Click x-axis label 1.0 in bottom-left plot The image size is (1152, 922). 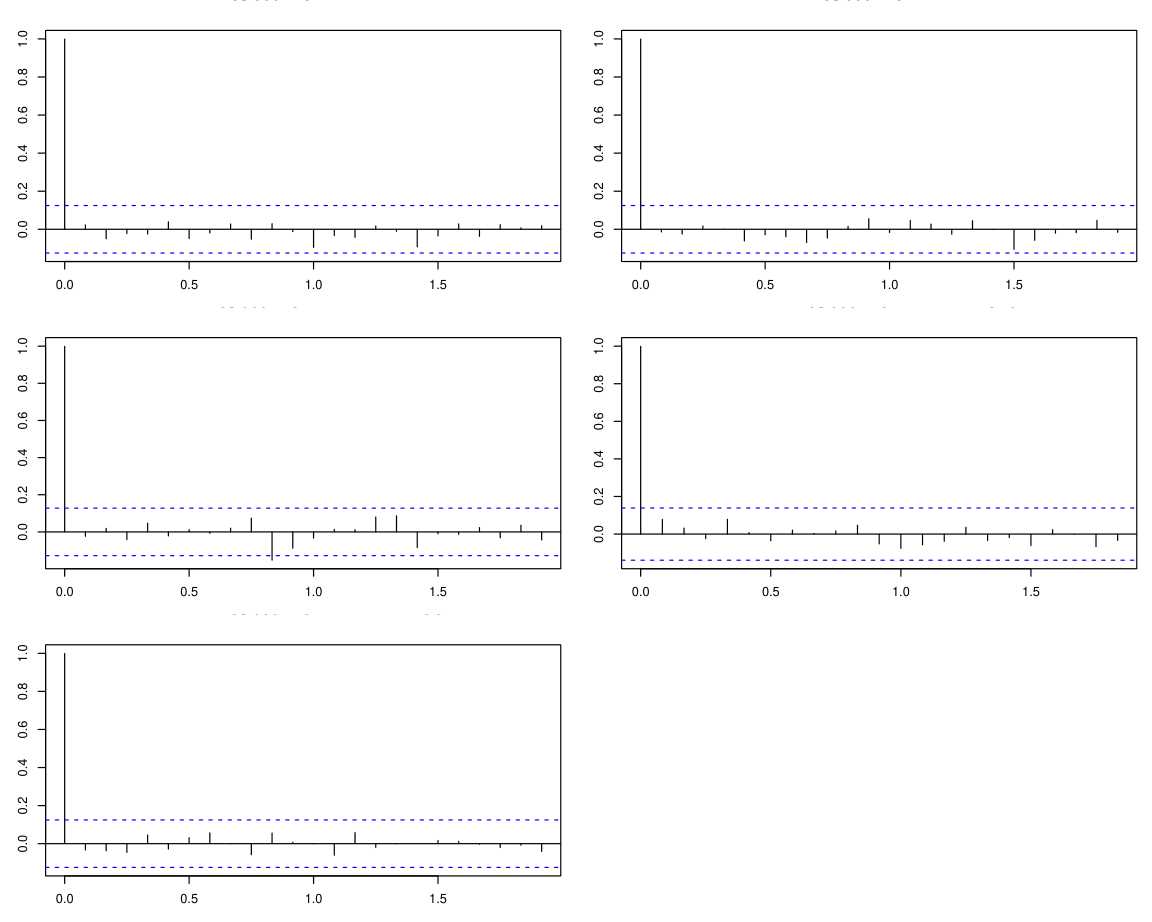pos(314,899)
